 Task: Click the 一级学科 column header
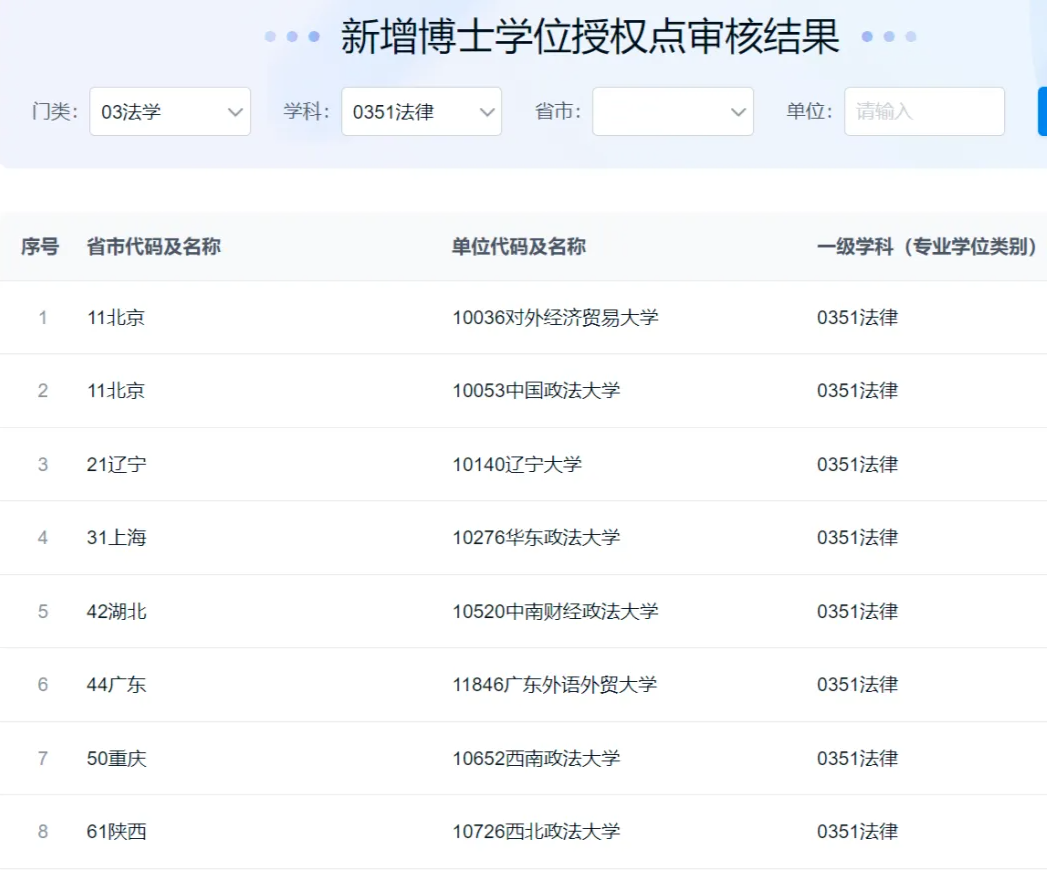[927, 246]
